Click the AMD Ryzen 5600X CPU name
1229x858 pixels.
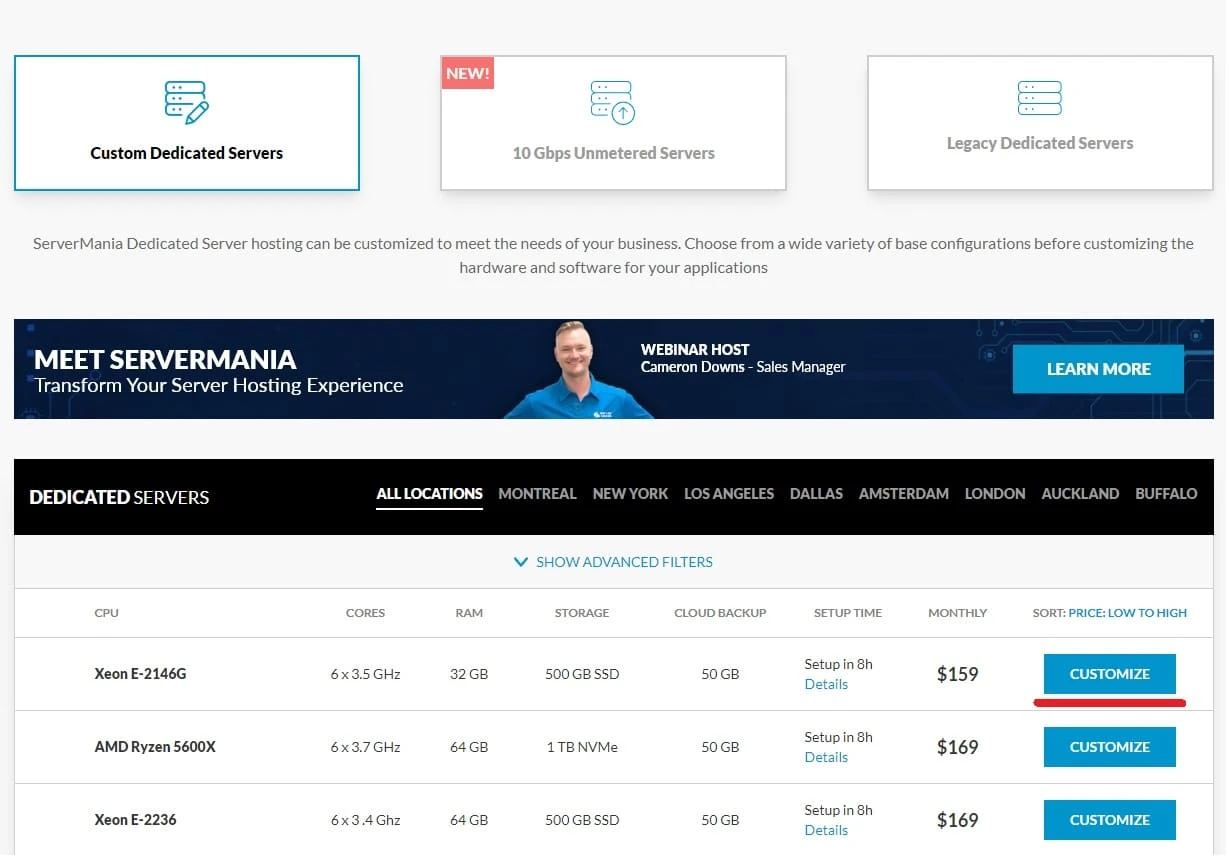coord(155,747)
